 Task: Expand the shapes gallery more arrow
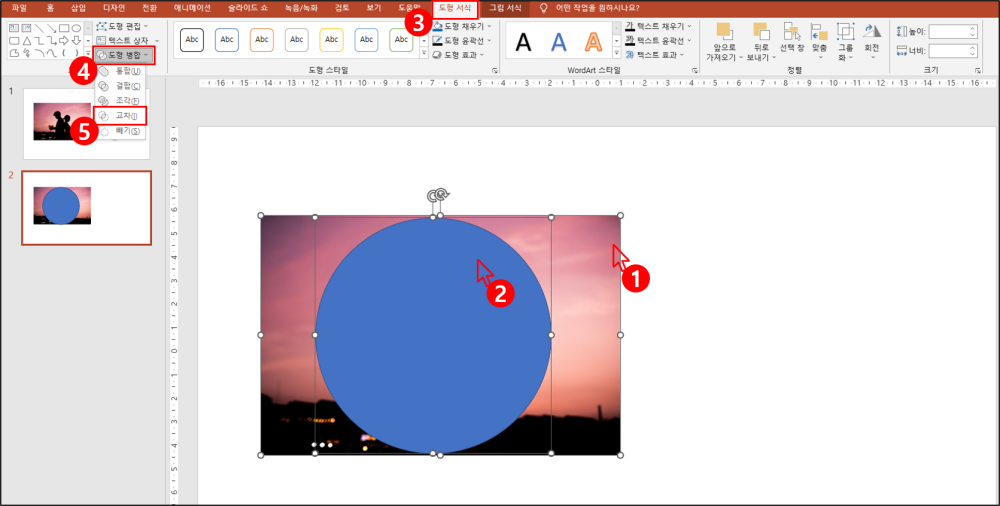[88, 54]
